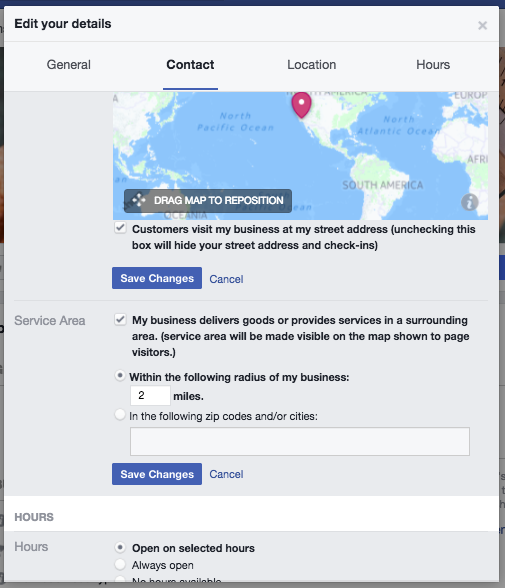Click the drag map to reposition icon
Viewport: 505px width, 588px height.
pos(139,200)
